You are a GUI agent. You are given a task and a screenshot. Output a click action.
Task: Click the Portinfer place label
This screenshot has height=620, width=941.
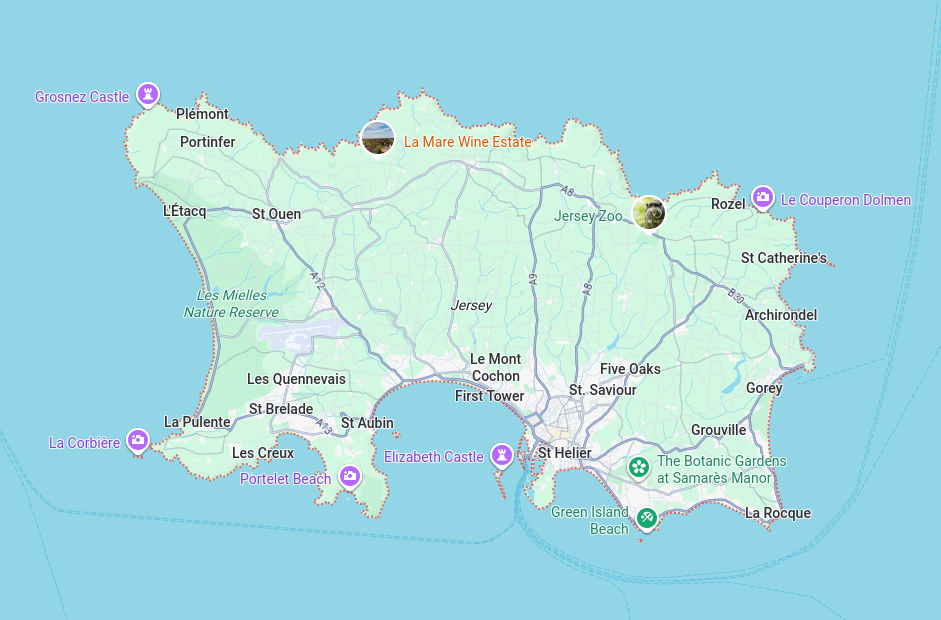point(208,142)
